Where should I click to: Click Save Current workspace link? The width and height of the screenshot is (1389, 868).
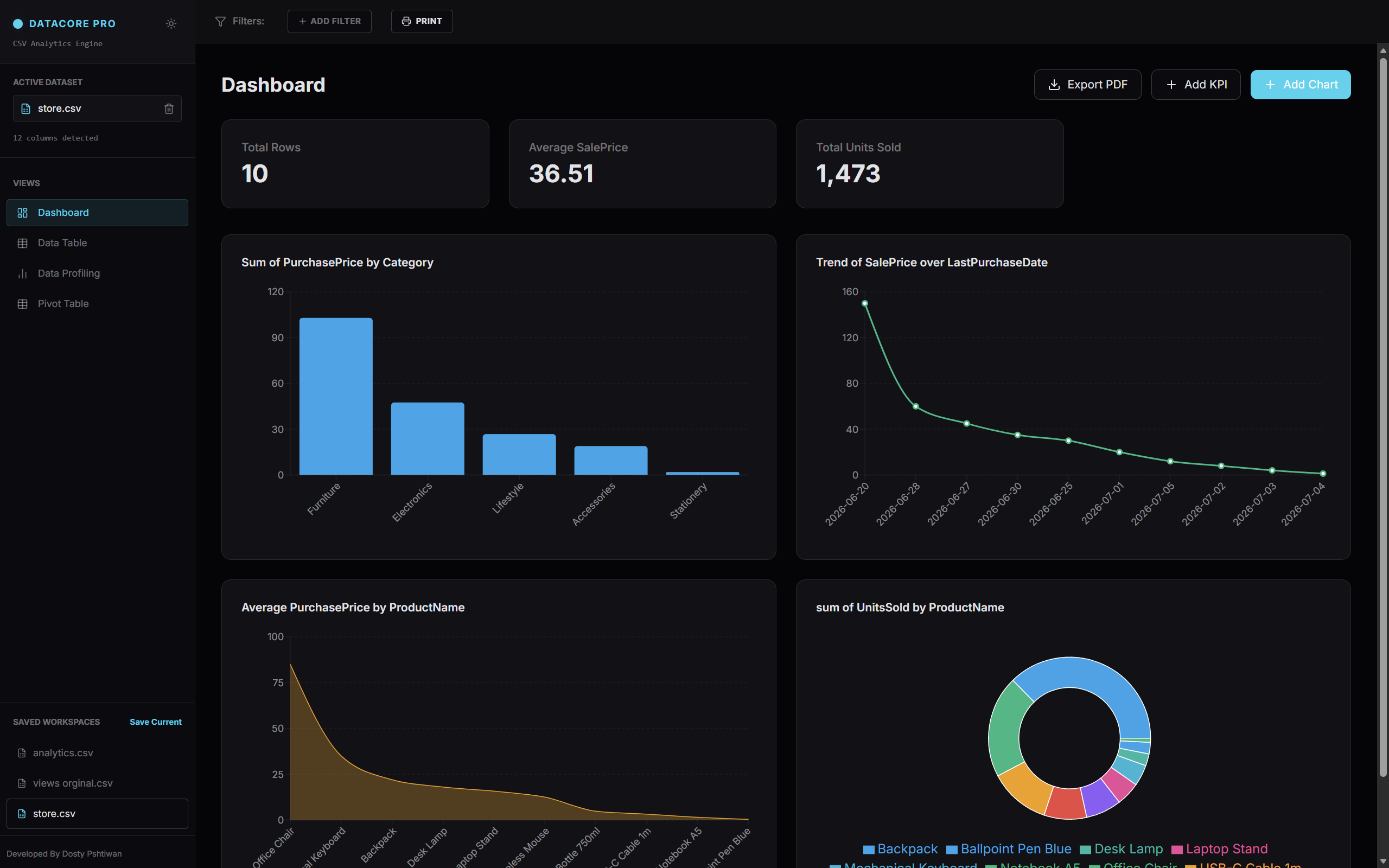click(156, 722)
